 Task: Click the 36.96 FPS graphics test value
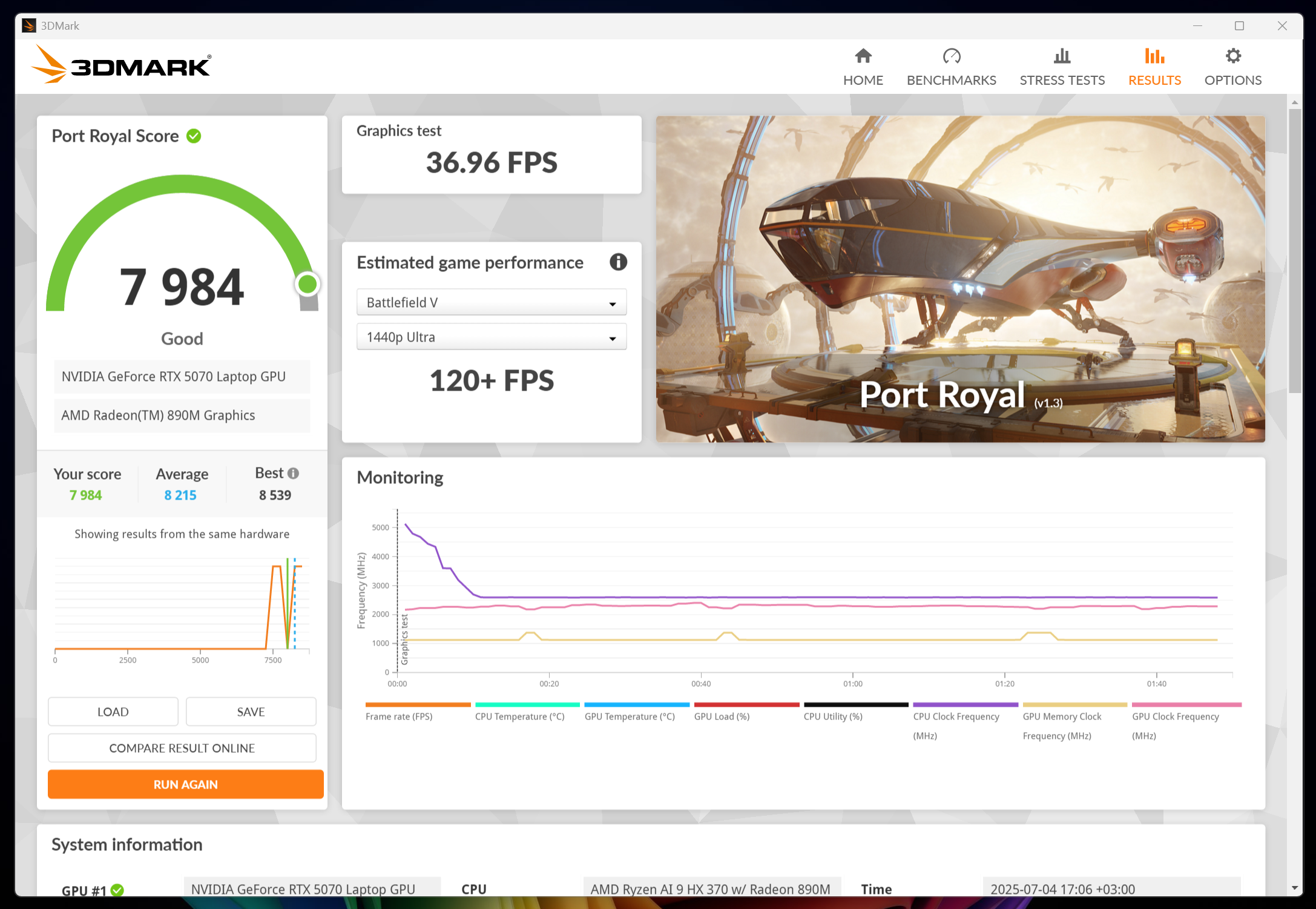click(x=492, y=162)
